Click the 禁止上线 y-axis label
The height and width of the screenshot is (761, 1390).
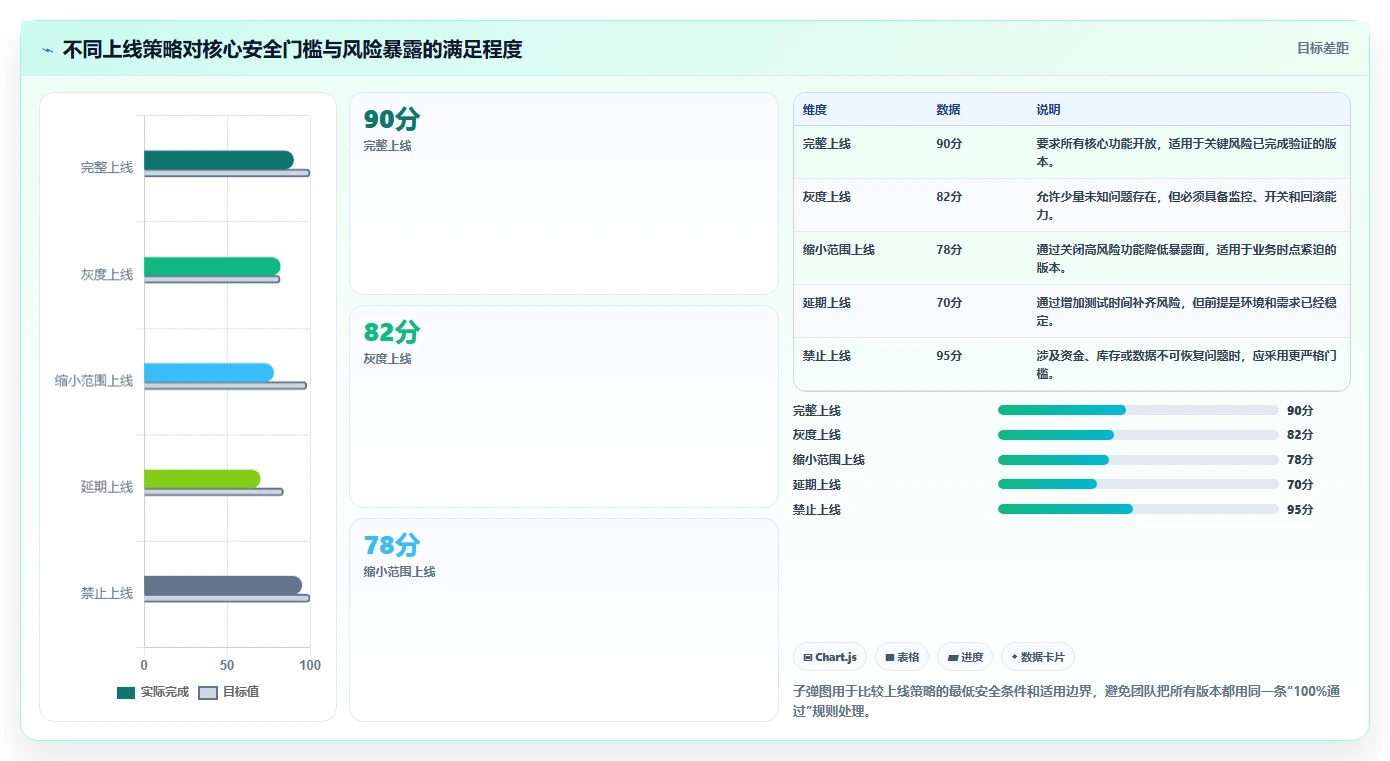tap(107, 593)
